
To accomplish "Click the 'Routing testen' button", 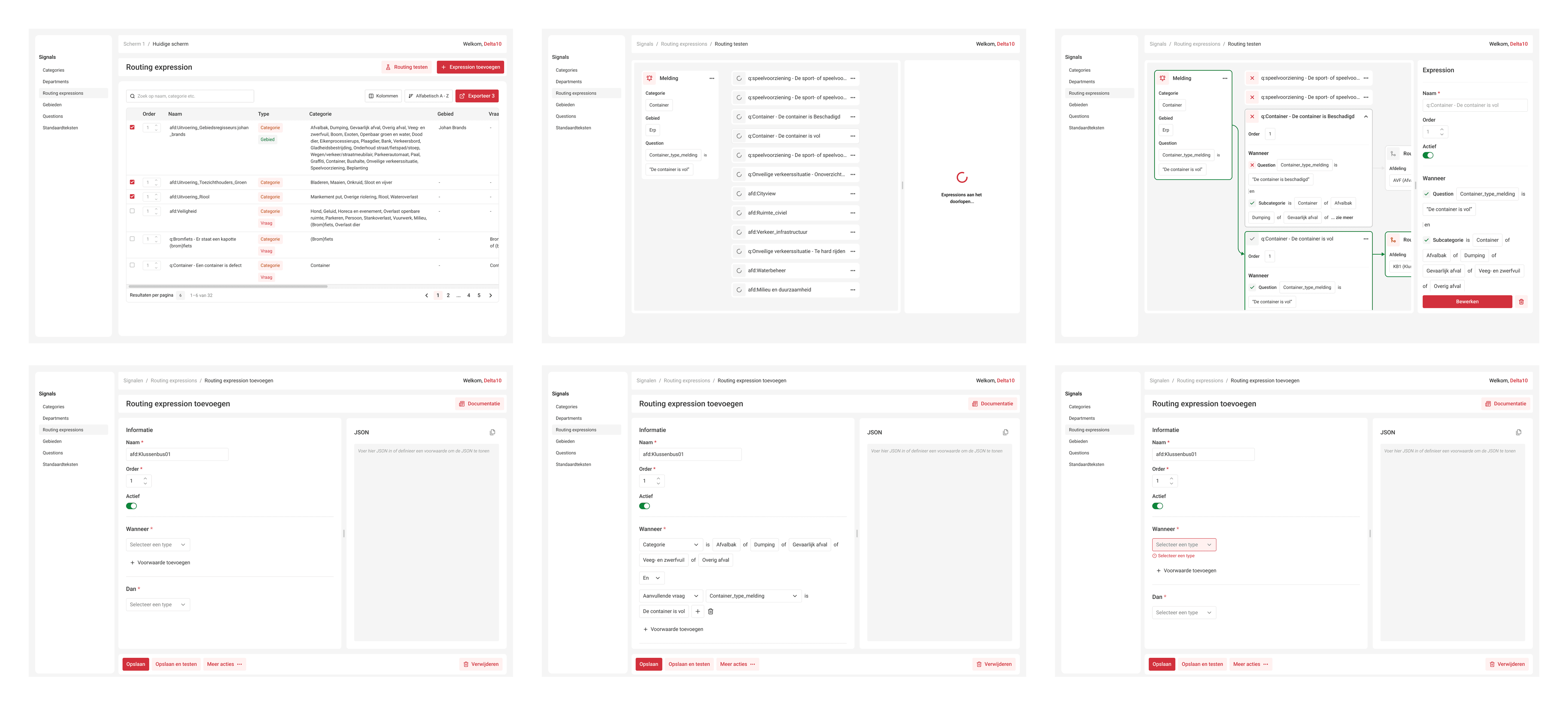I will pyautogui.click(x=407, y=67).
